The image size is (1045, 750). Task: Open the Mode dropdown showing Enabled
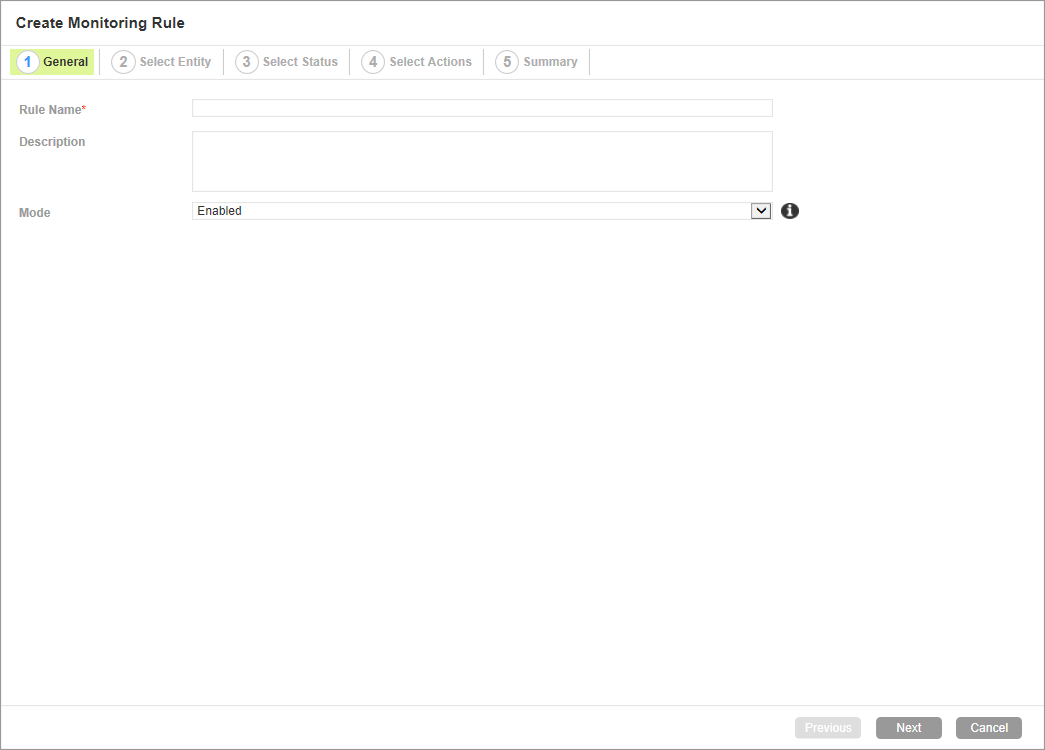tap(470, 211)
